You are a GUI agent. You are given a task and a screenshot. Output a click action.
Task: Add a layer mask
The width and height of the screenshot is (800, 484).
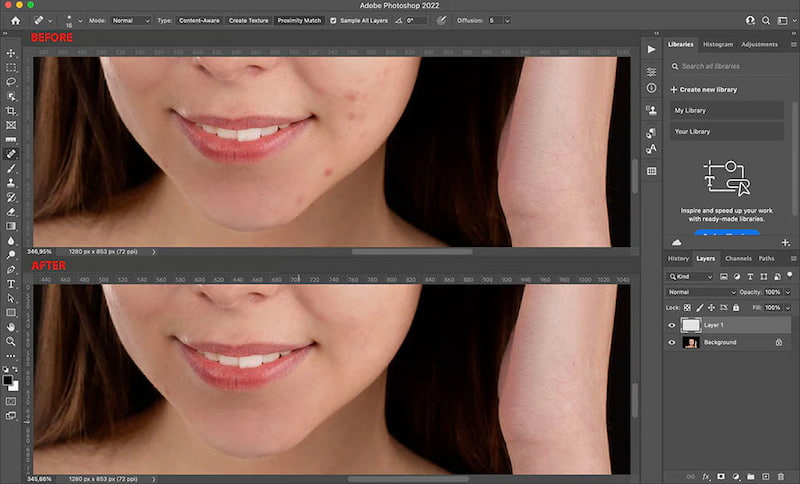[721, 476]
